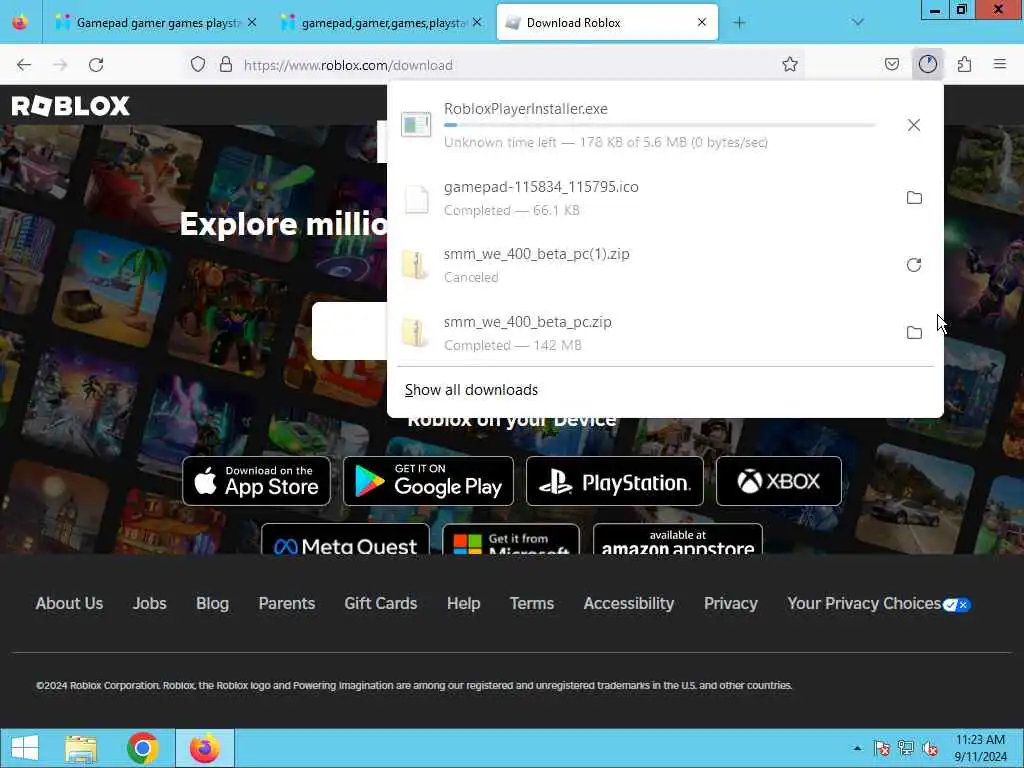Screen dimensions: 1024x768
Task: Open the network tray icon
Action: pos(906,748)
